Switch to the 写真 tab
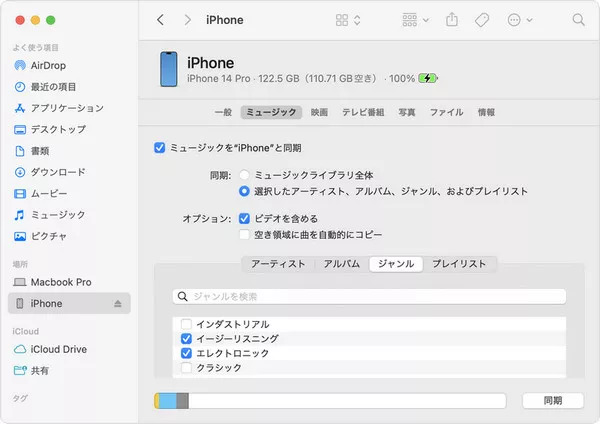Image resolution: width=600 pixels, height=424 pixels. [x=406, y=112]
